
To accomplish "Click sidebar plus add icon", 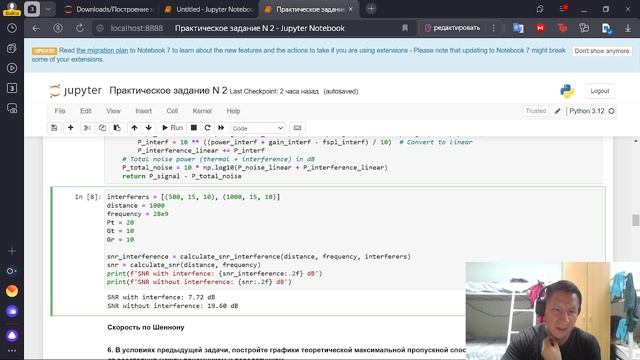I will 12,251.
